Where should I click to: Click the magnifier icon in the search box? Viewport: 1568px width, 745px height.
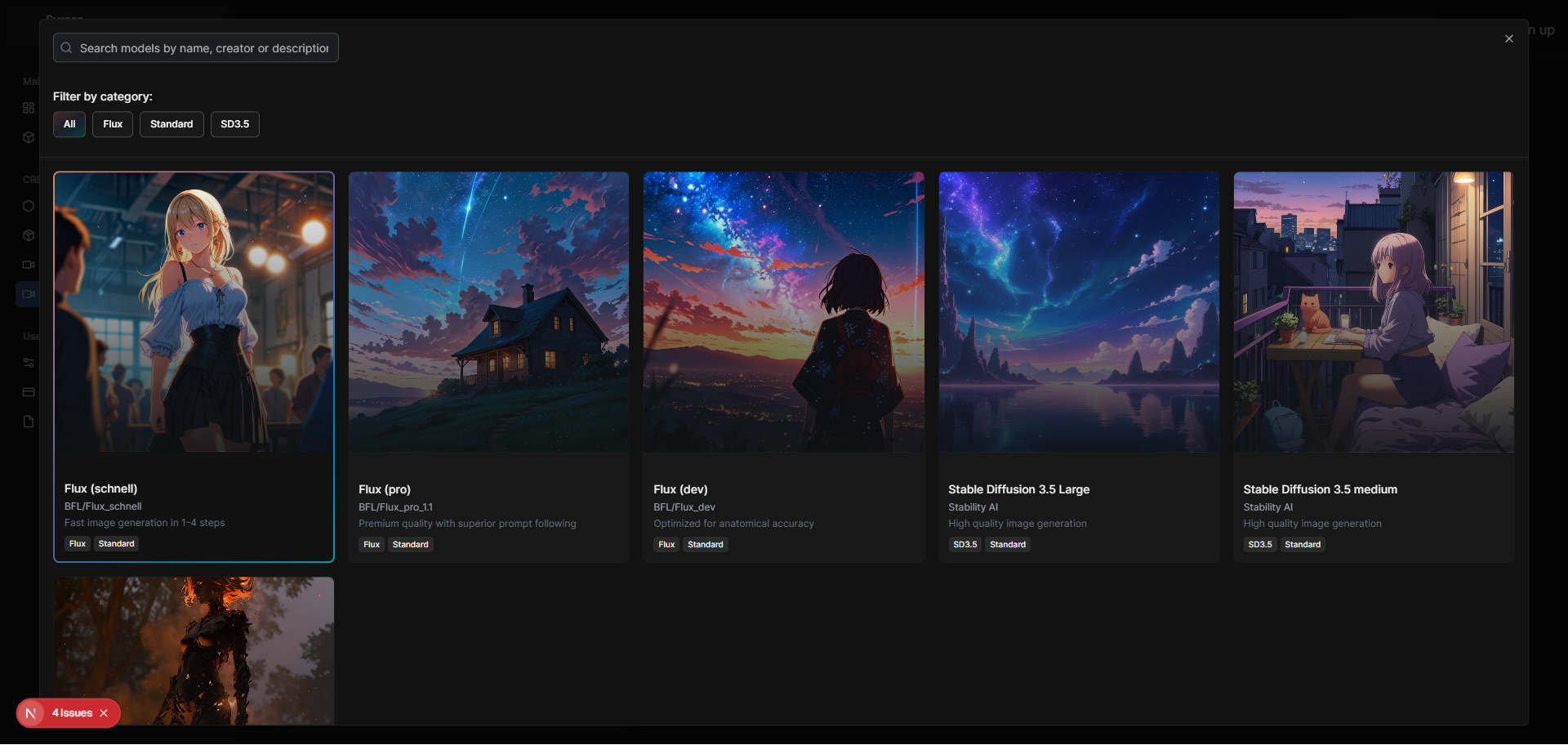[66, 48]
